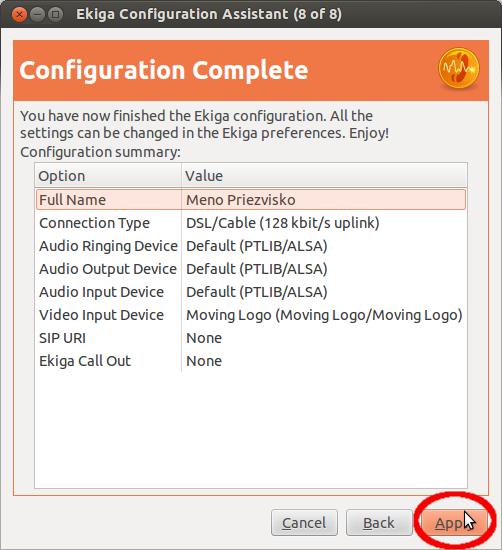Select the Audio Output Device row
The width and height of the screenshot is (502, 550).
click(251, 269)
